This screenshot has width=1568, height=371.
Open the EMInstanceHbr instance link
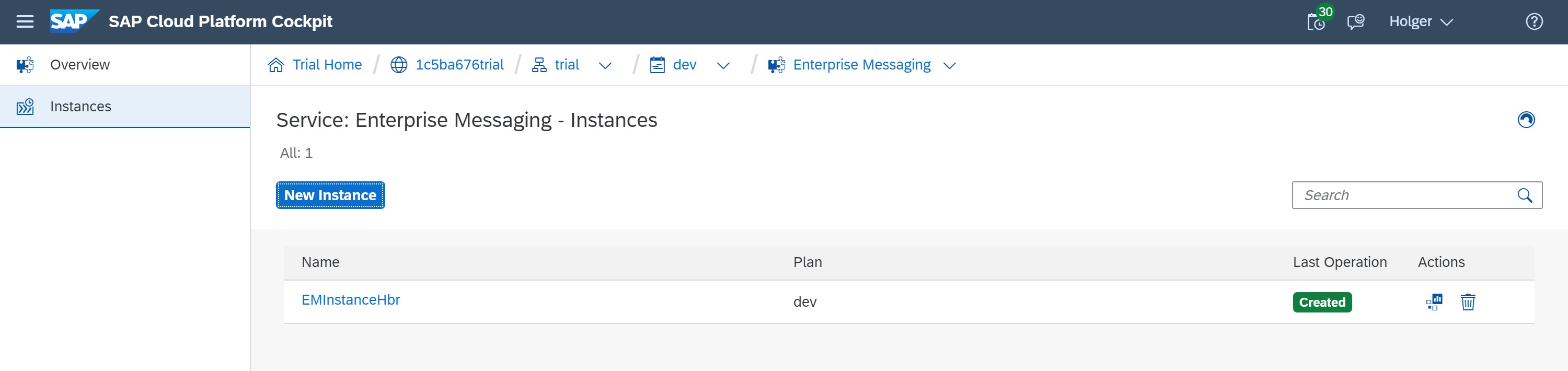pyautogui.click(x=351, y=300)
